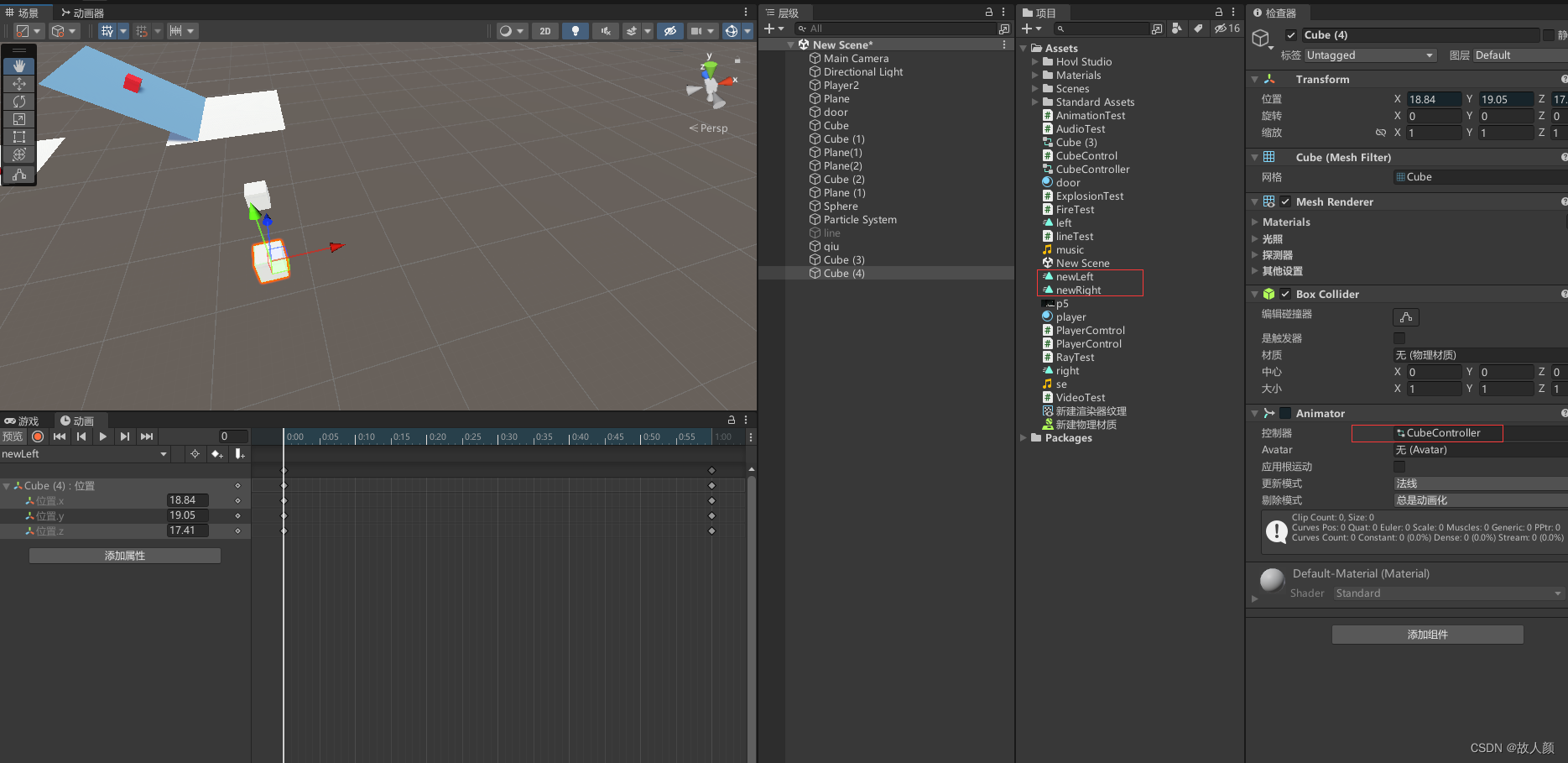Viewport: 1568px width, 763px height.
Task: Toggle hidden objects visibility in scene
Action: 669,31
